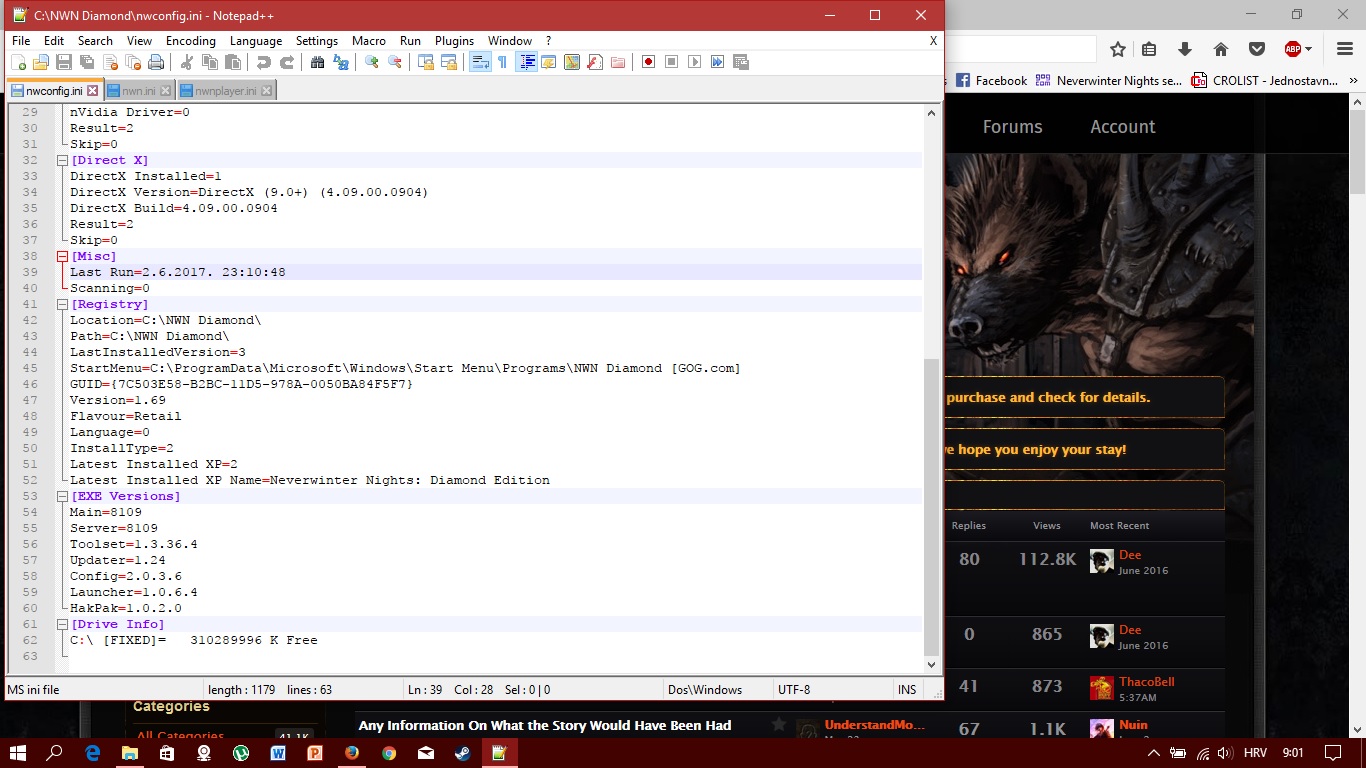This screenshot has width=1366, height=768.
Task: Collapse the [Misc] section fold marker
Action: [x=62, y=256]
